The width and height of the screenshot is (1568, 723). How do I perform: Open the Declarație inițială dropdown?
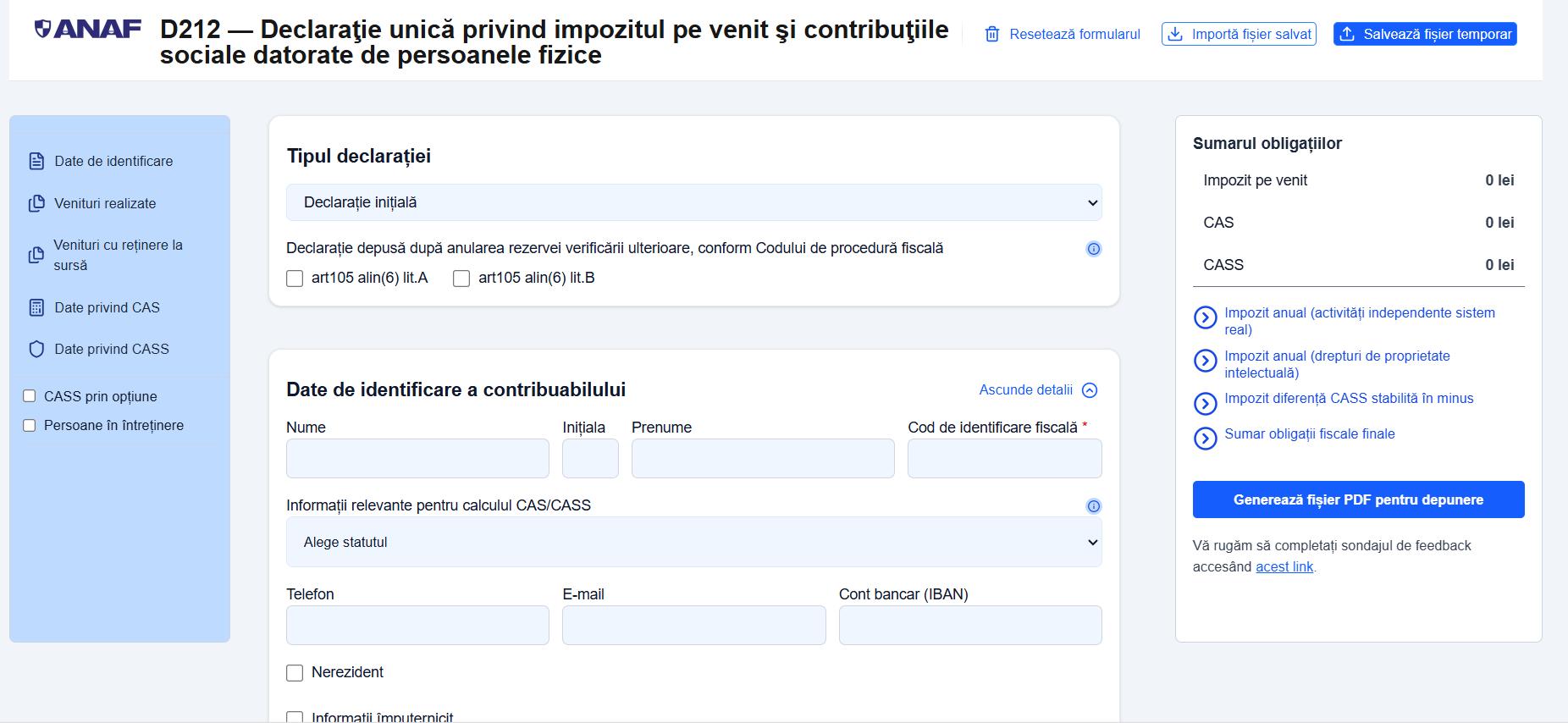point(693,202)
